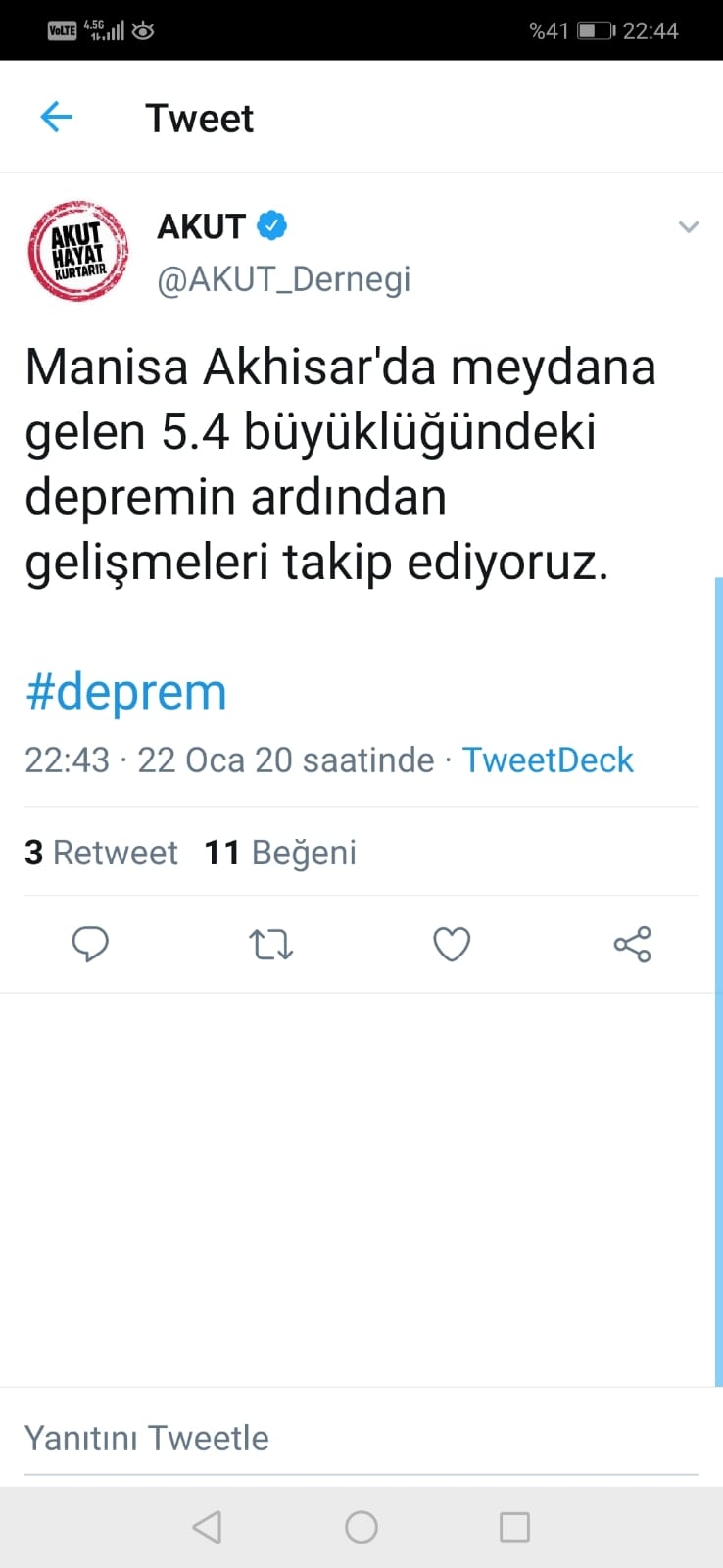Open the 11 Beğeni list
Screen dimensions: 723x1568
pyautogui.click(x=279, y=852)
